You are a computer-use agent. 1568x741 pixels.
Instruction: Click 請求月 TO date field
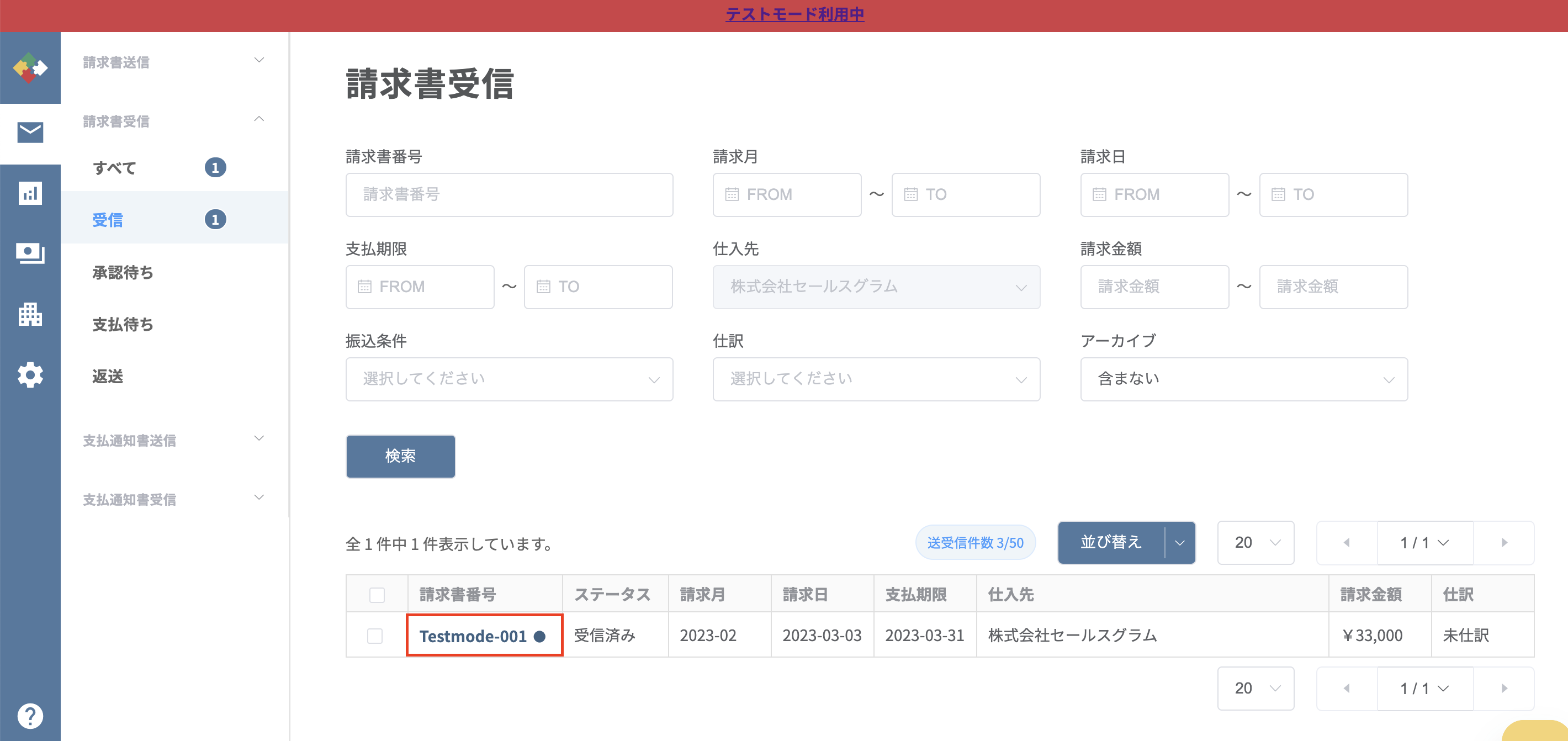(966, 195)
